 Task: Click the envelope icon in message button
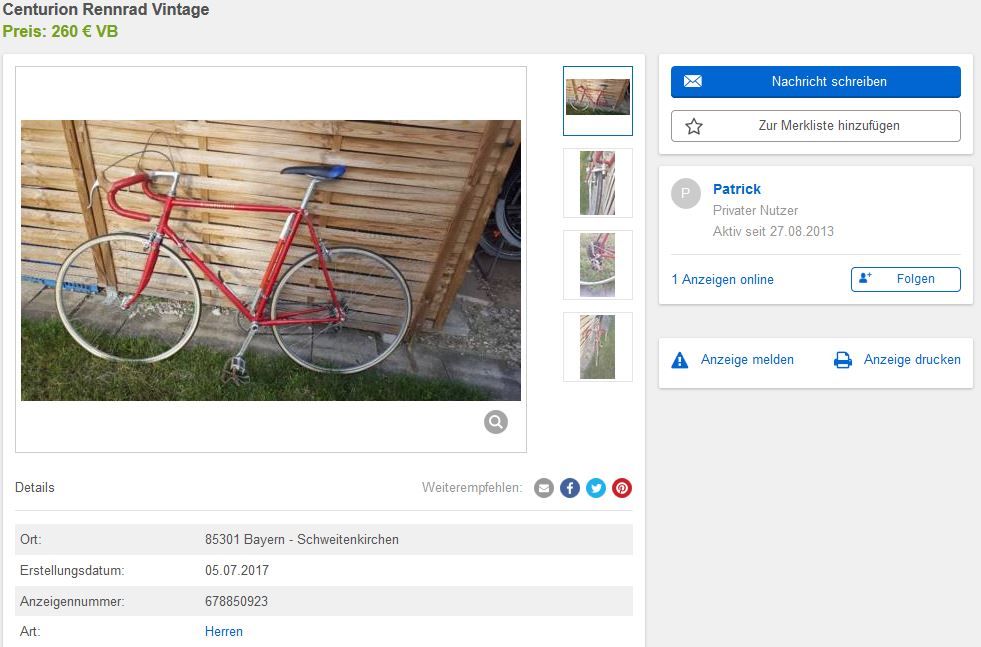coord(693,81)
